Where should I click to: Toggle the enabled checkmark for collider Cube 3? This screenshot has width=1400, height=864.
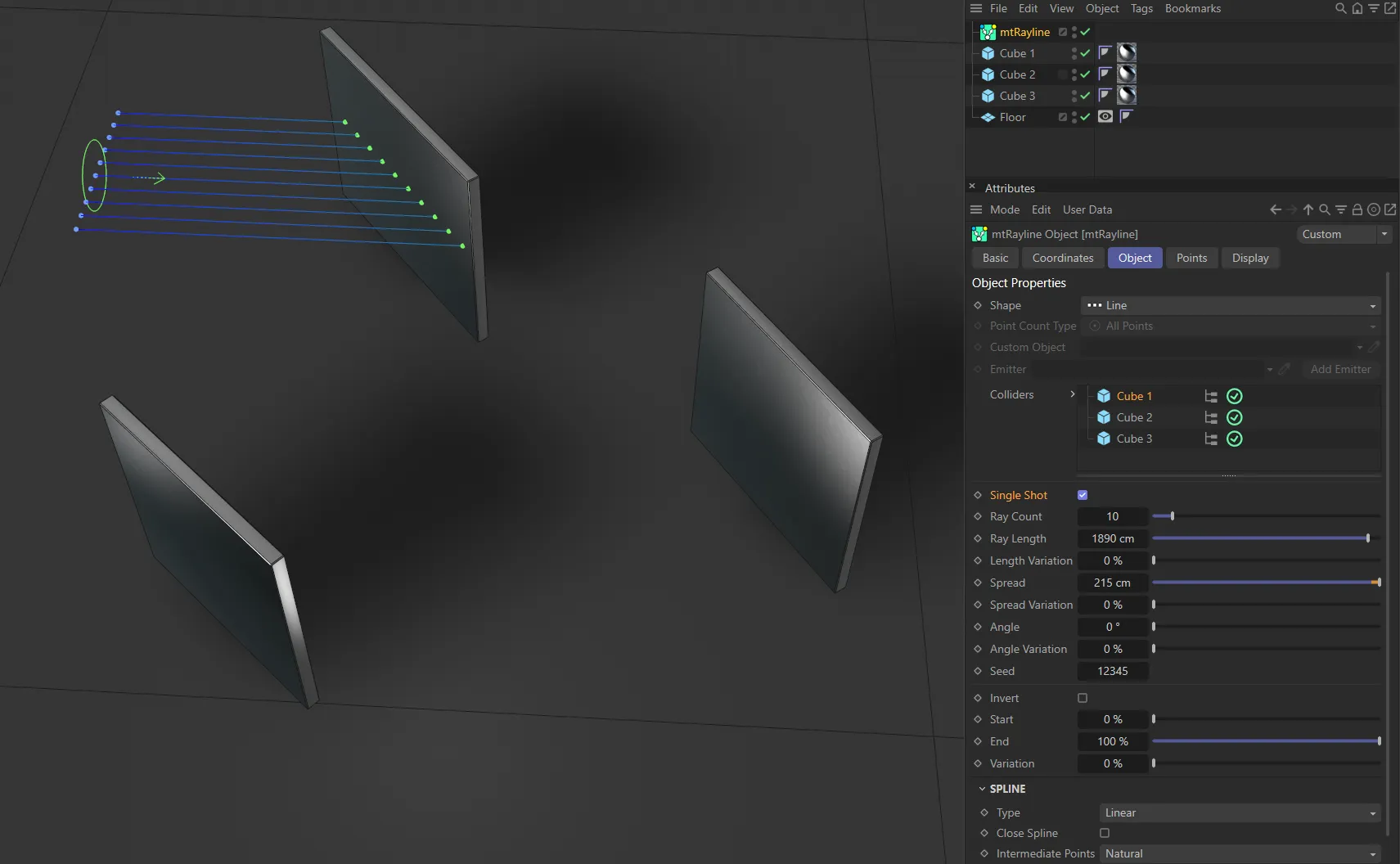(x=1235, y=439)
